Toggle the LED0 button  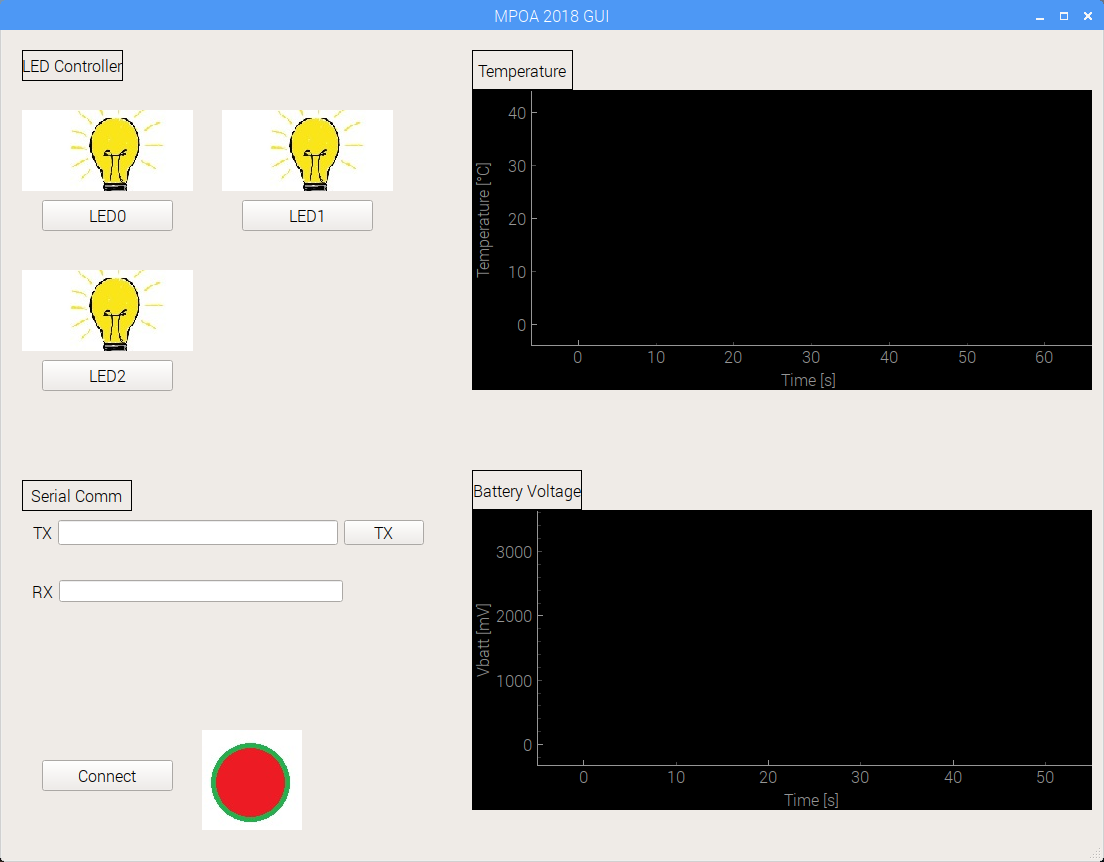[107, 216]
